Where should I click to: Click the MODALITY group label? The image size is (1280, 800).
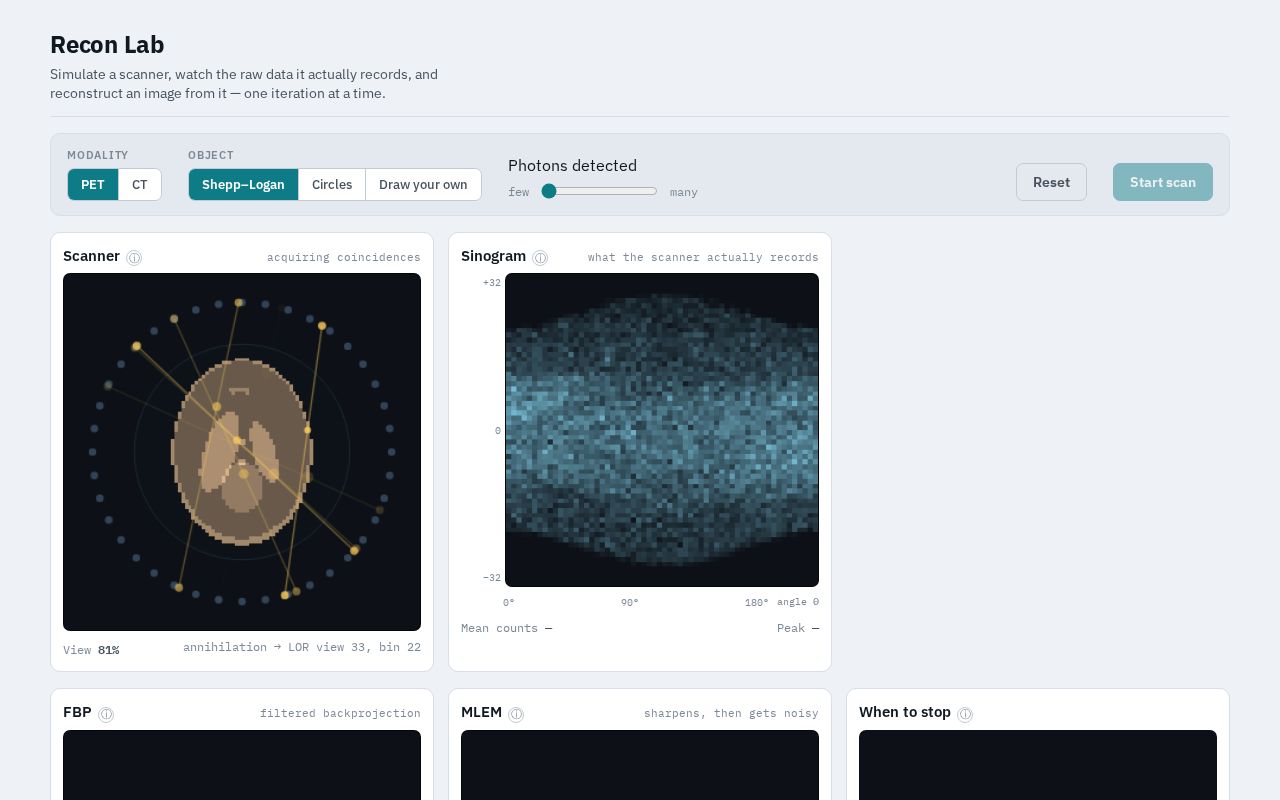98,155
